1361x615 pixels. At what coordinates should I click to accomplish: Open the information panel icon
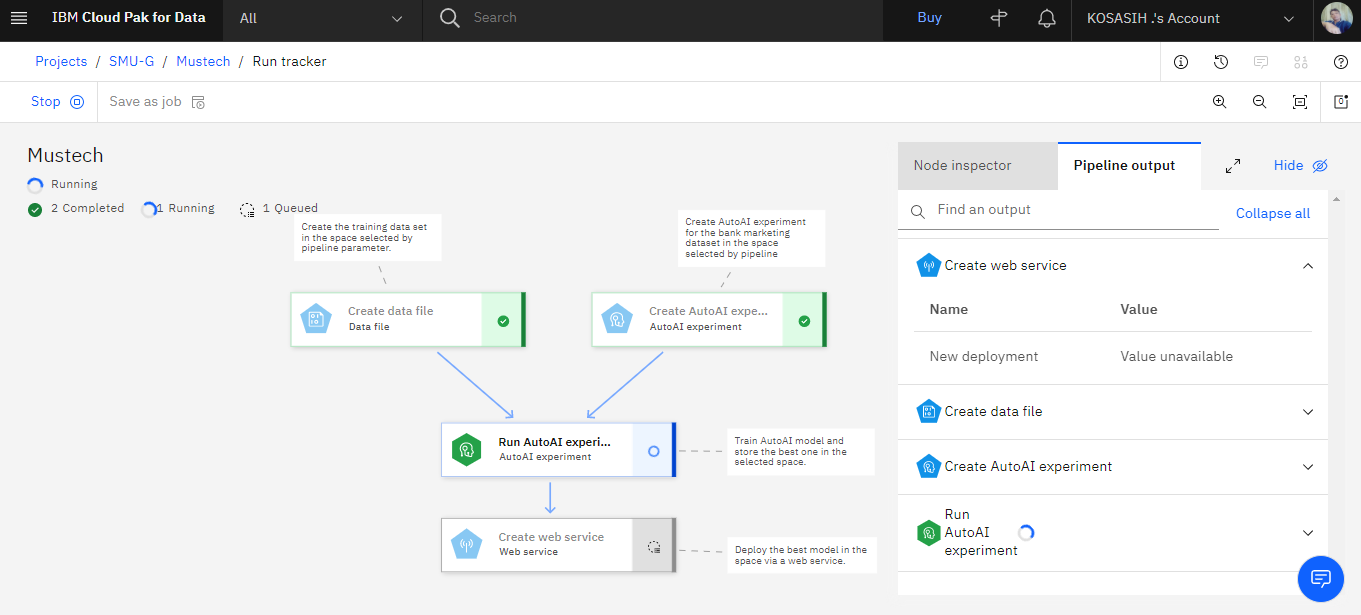(x=1181, y=62)
